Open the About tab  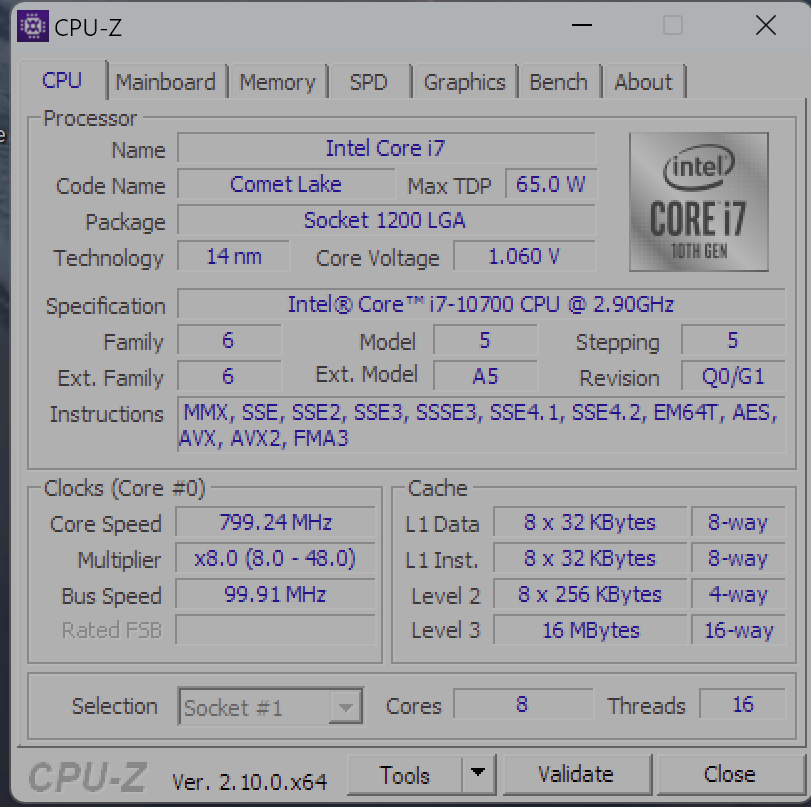(643, 82)
